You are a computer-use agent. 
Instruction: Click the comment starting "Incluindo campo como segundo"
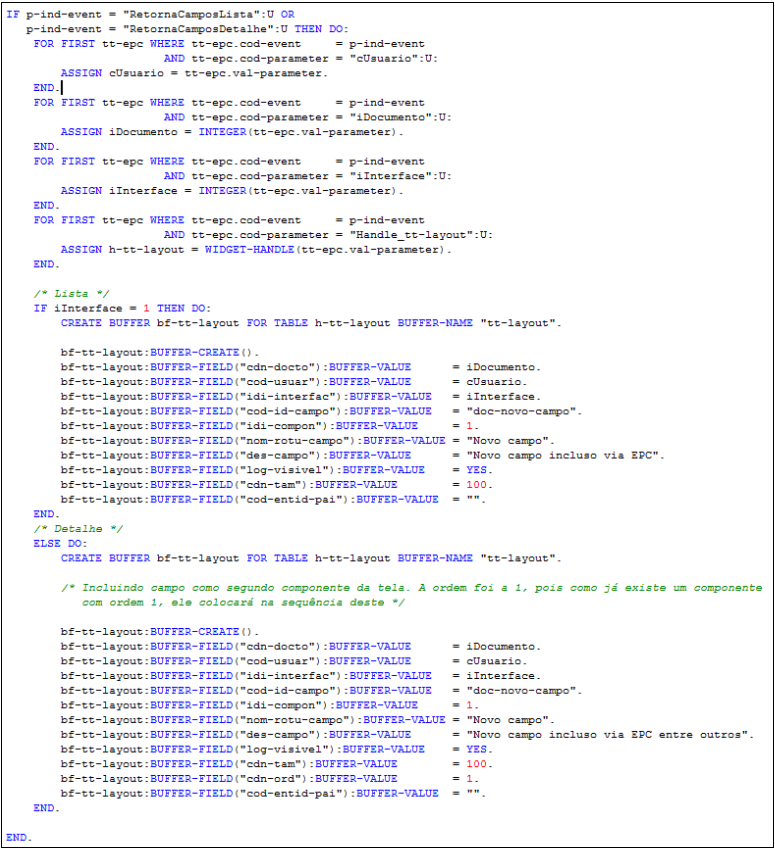click(x=411, y=588)
